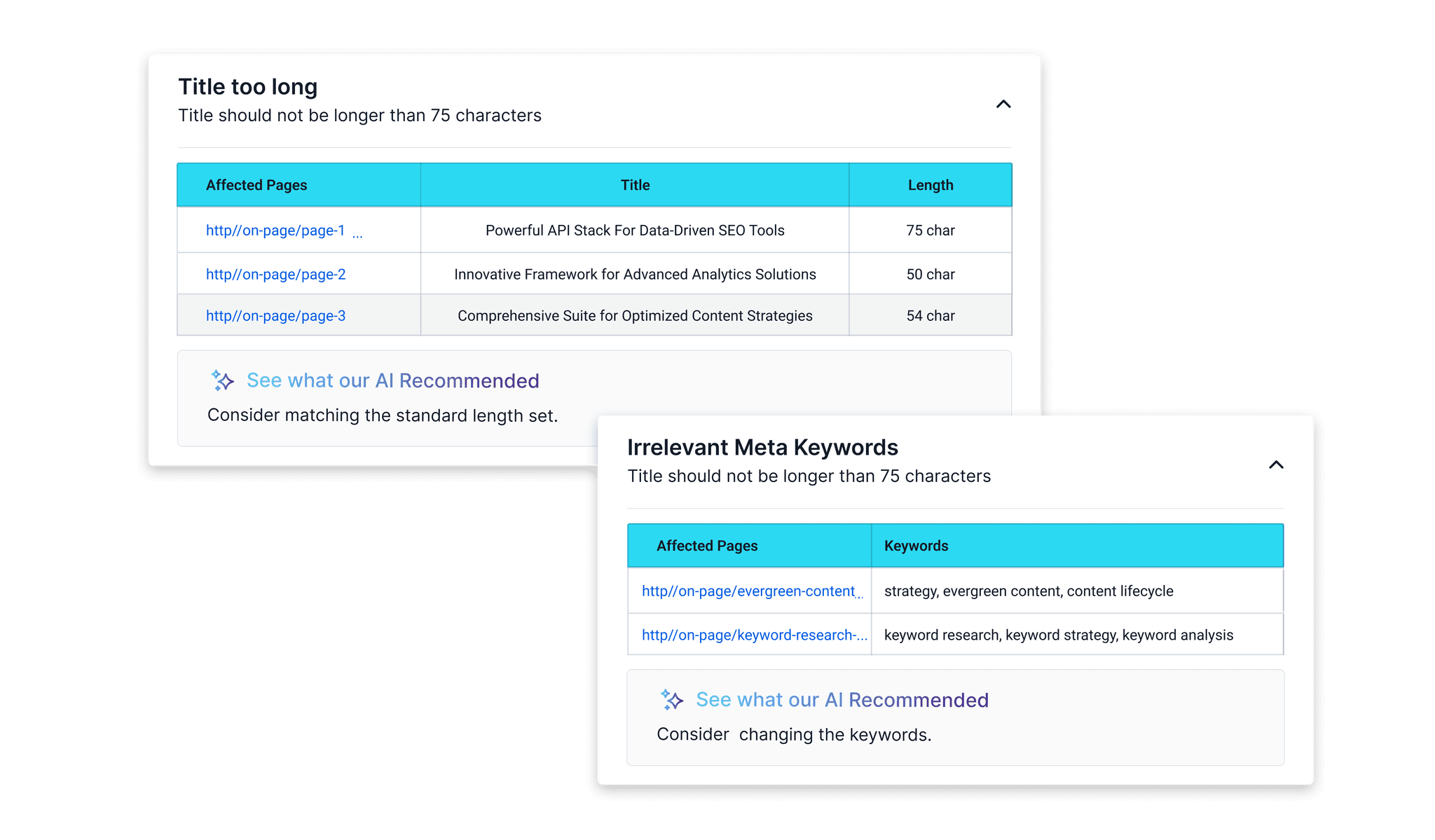Image resolution: width=1435 pixels, height=840 pixels.
Task: Select the 75 char length cell
Action: (x=930, y=230)
